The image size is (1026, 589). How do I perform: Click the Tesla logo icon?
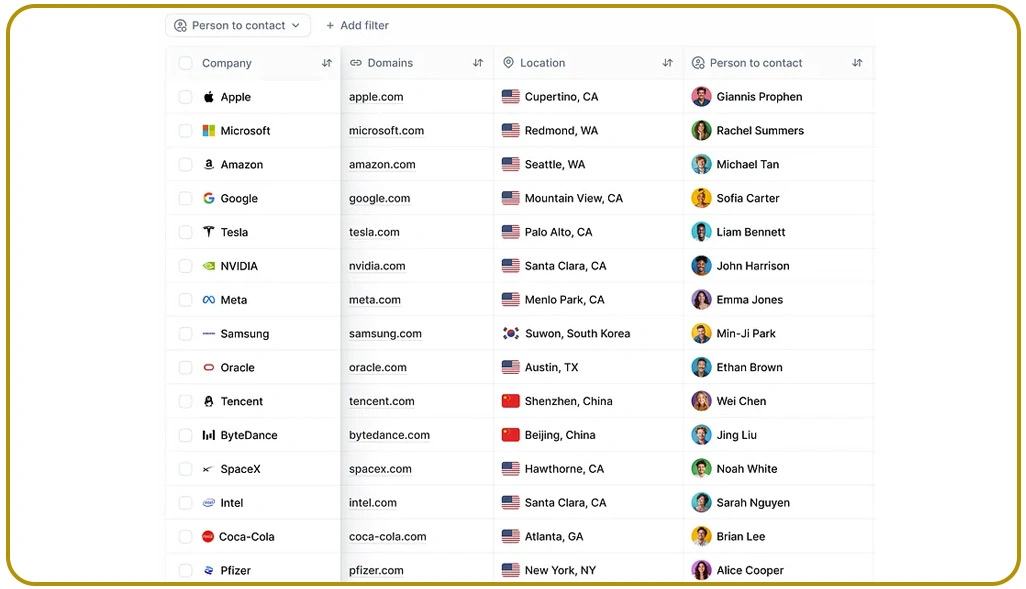[x=209, y=232]
